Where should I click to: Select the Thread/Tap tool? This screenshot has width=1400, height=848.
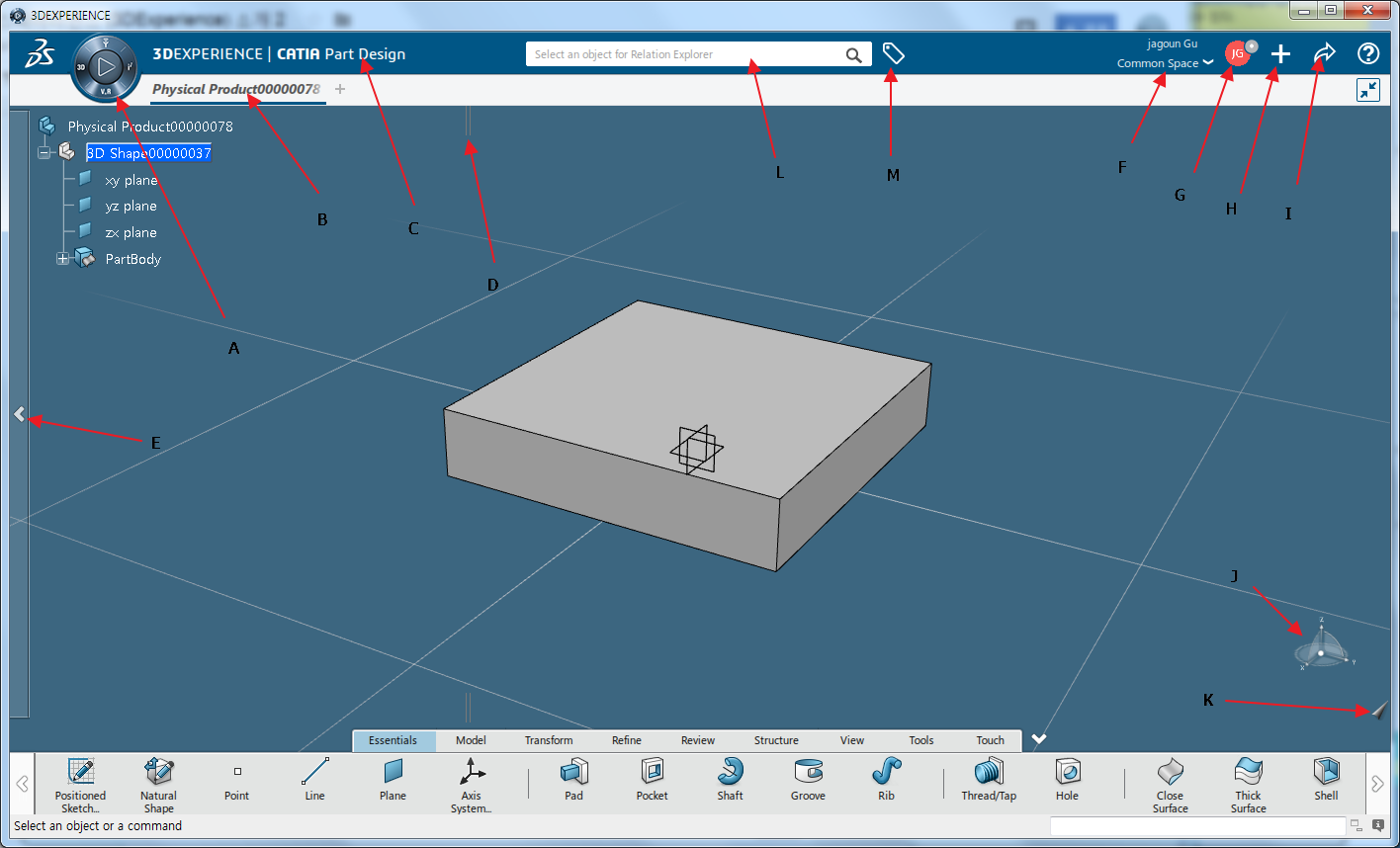coord(989,780)
